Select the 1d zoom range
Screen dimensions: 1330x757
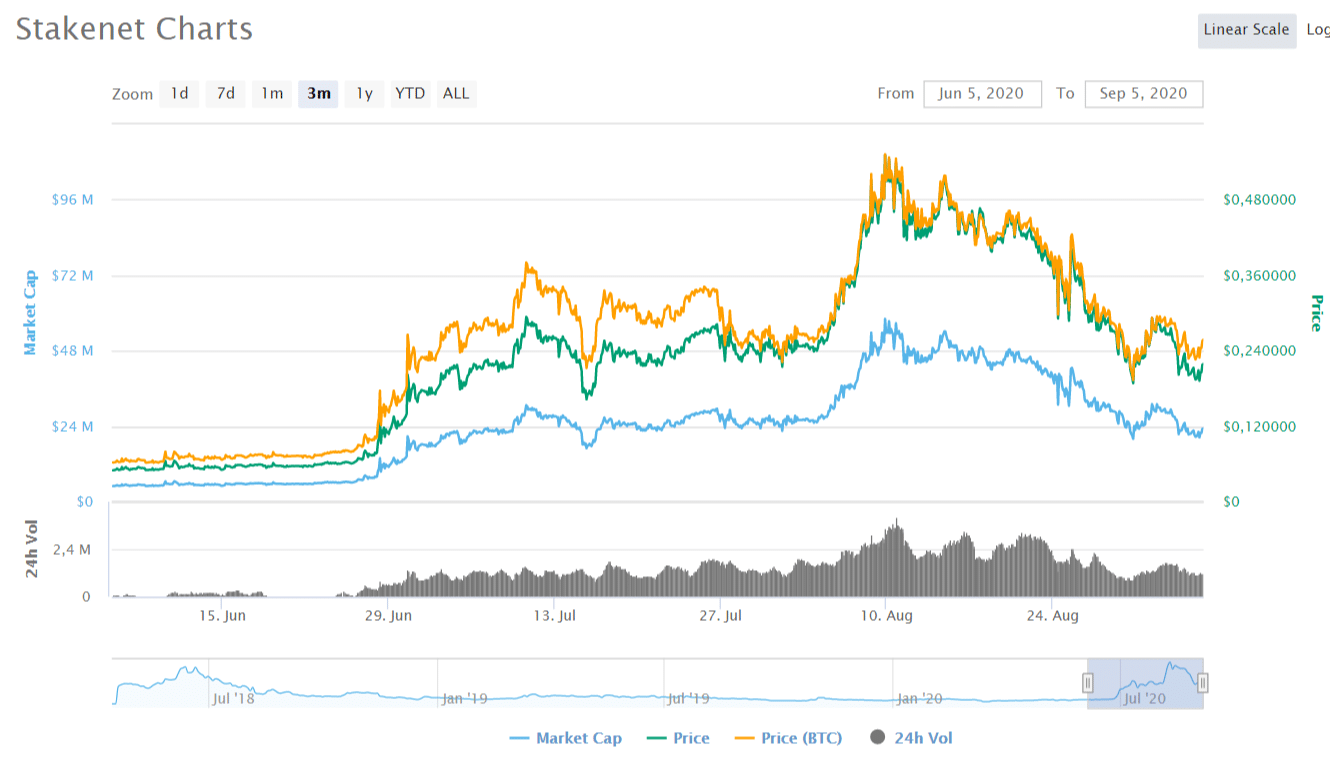click(x=179, y=94)
